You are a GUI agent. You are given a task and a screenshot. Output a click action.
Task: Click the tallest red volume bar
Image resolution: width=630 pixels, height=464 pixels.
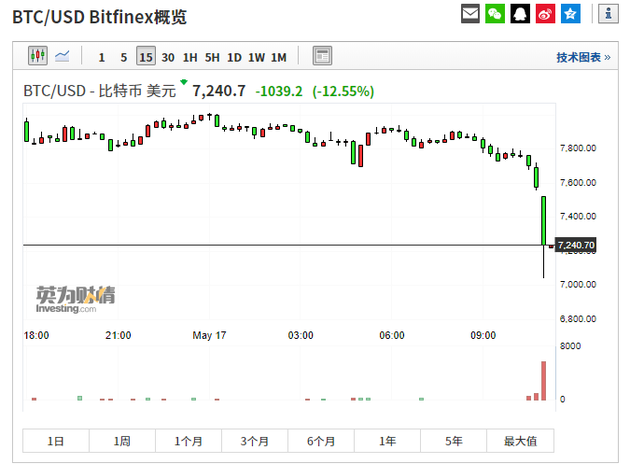[x=544, y=380]
